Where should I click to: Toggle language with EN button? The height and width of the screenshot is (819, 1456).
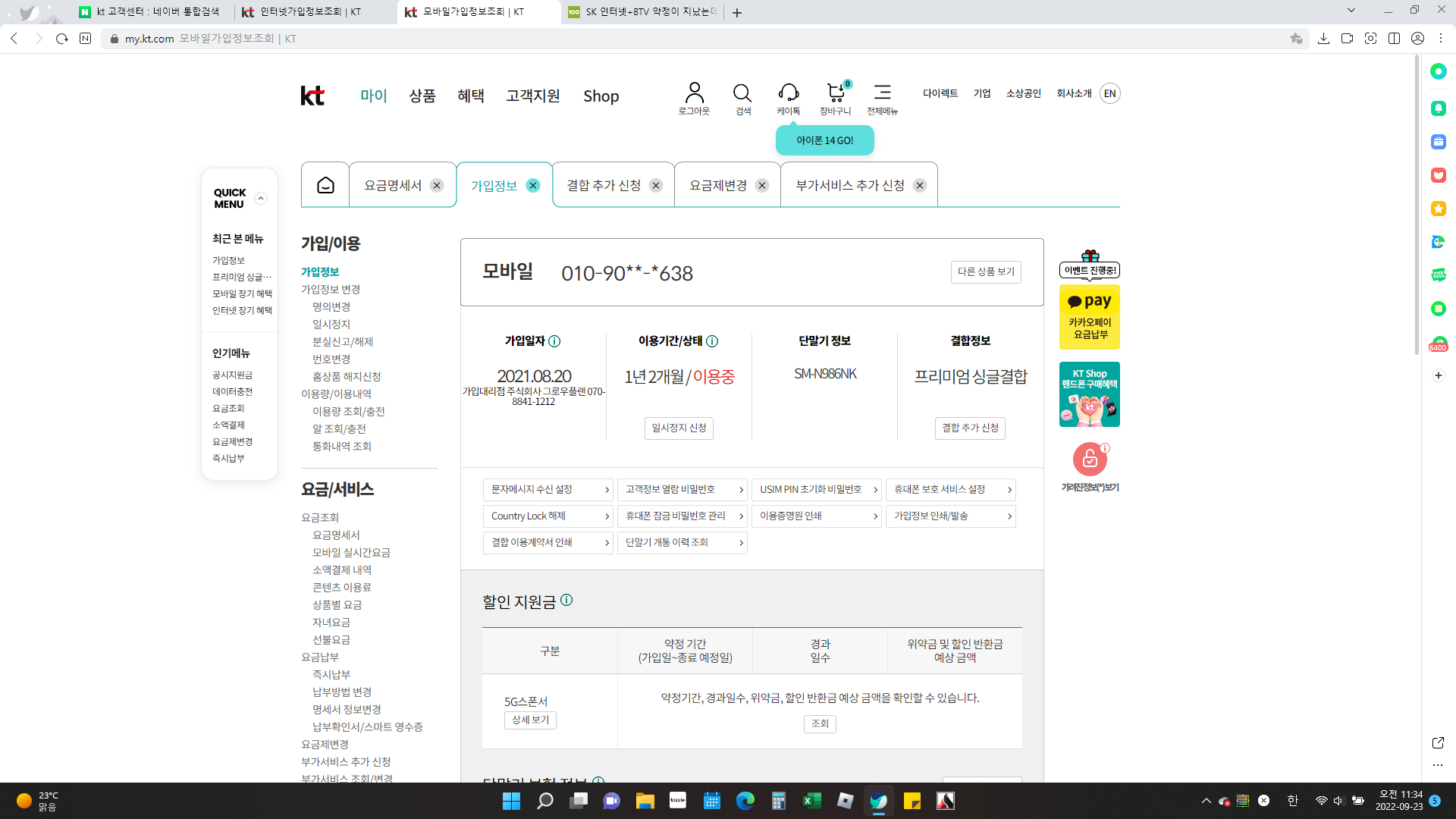[1110, 93]
